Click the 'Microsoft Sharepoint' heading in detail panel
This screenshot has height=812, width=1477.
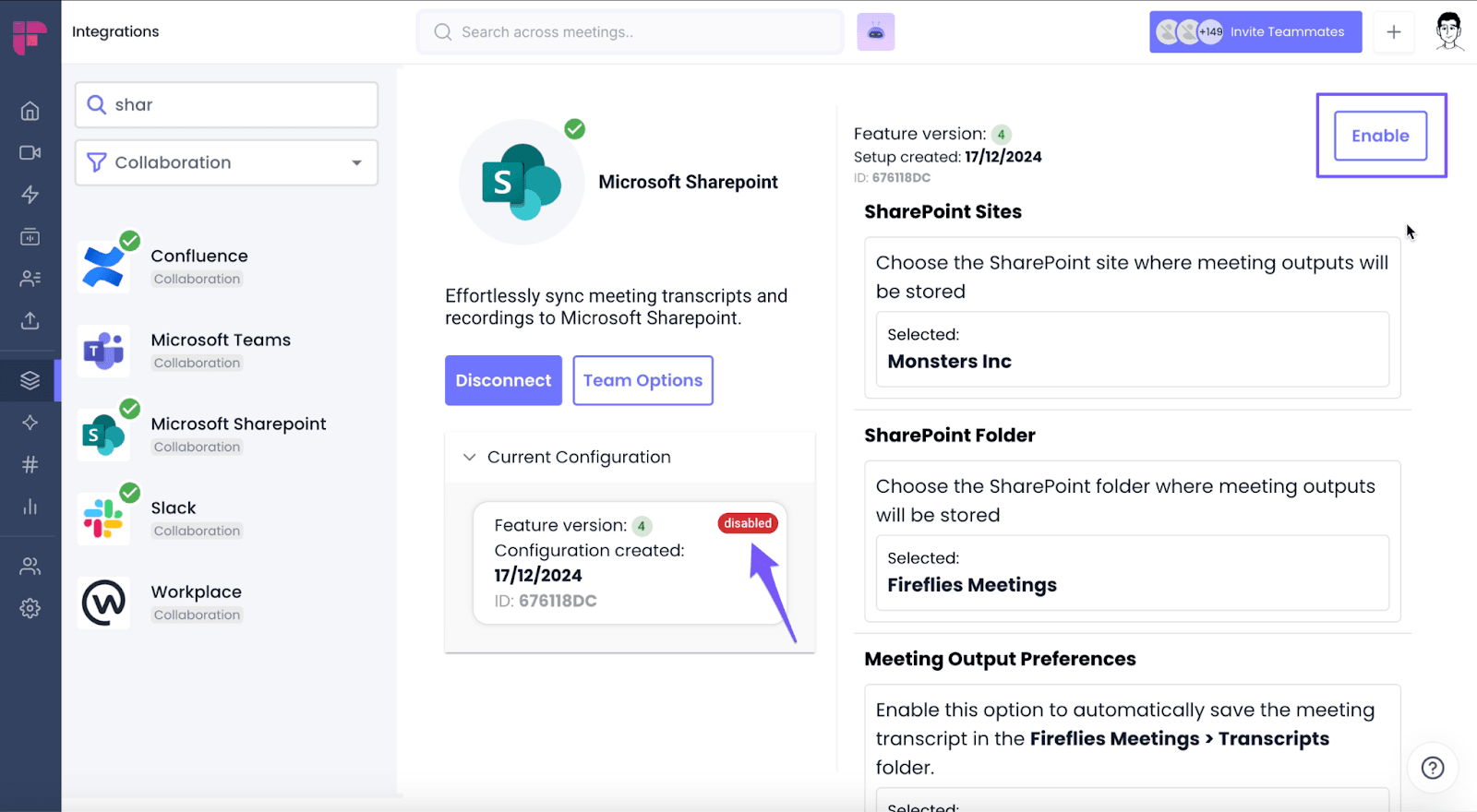point(688,182)
